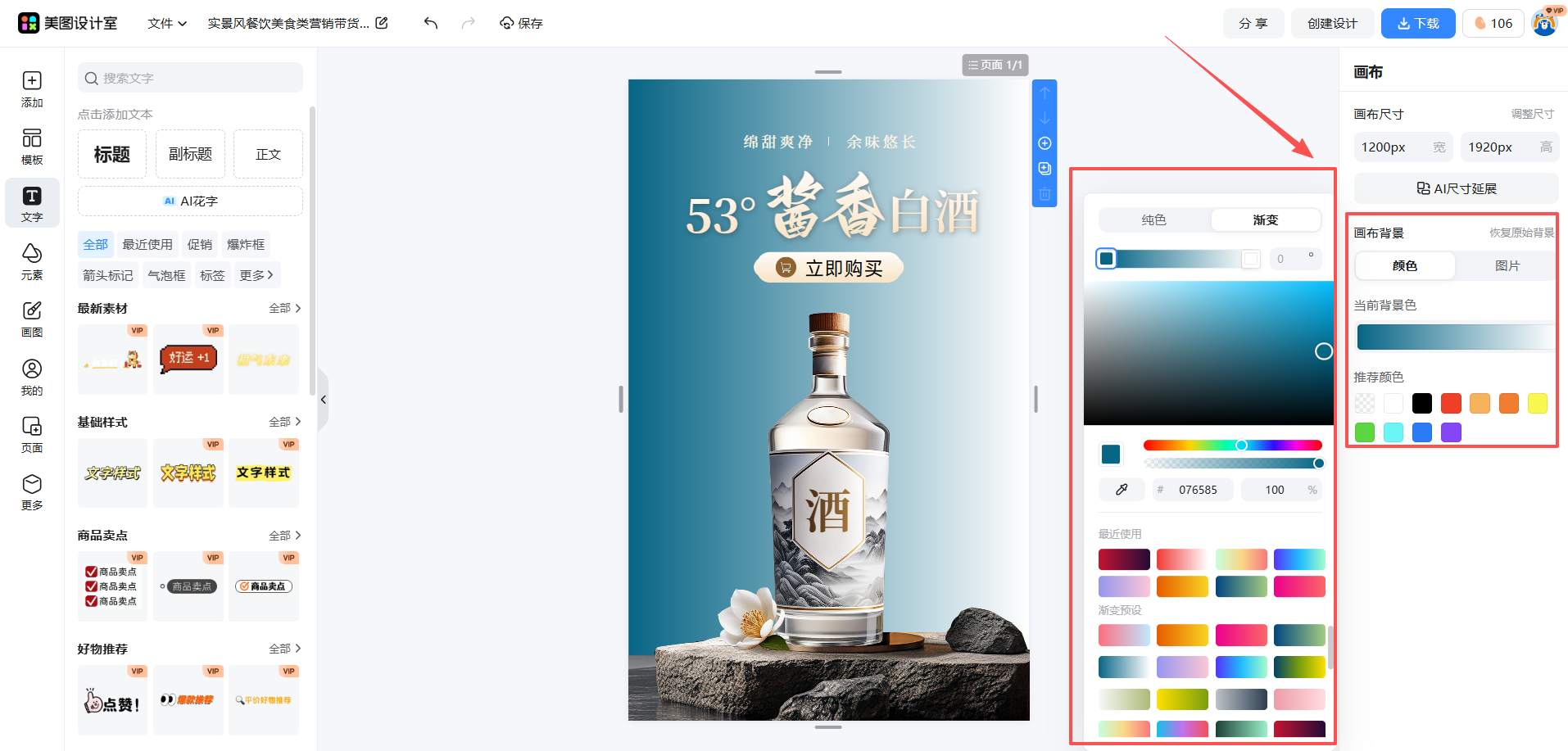Open the 模板 templates sidebar icon
The image size is (1568, 751).
coord(32,147)
